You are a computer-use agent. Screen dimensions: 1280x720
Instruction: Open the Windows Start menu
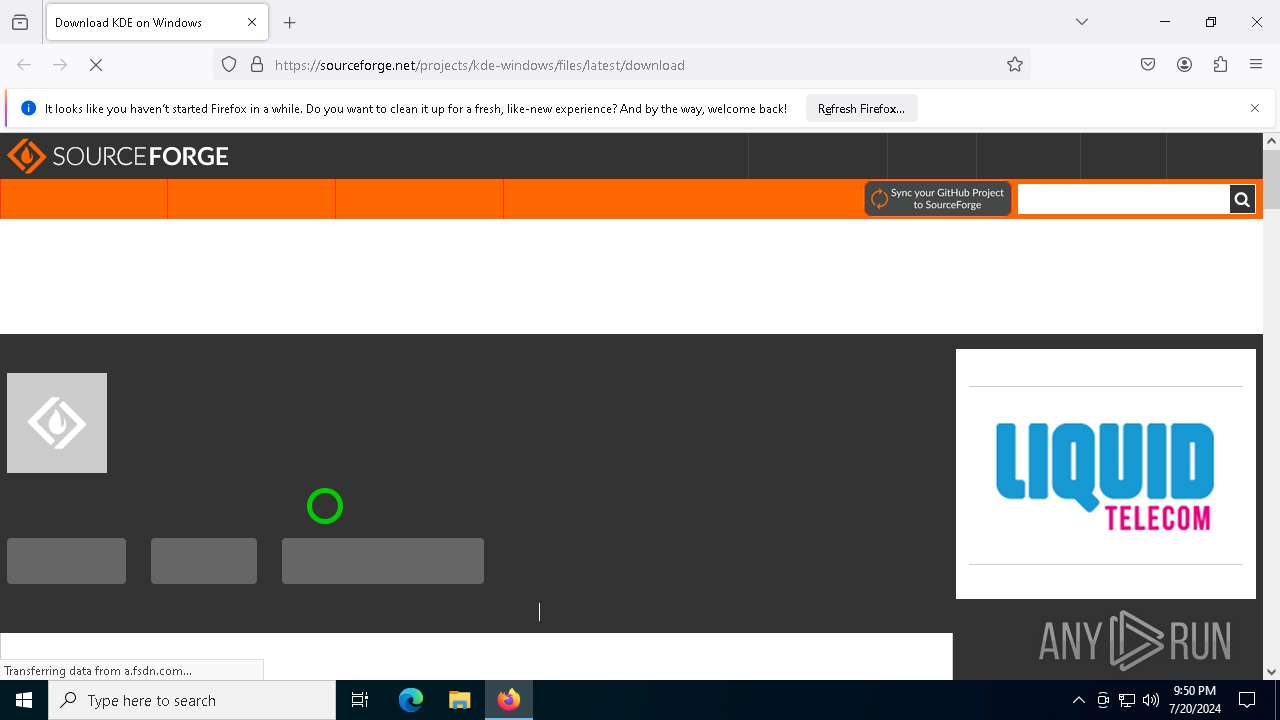click(x=24, y=700)
